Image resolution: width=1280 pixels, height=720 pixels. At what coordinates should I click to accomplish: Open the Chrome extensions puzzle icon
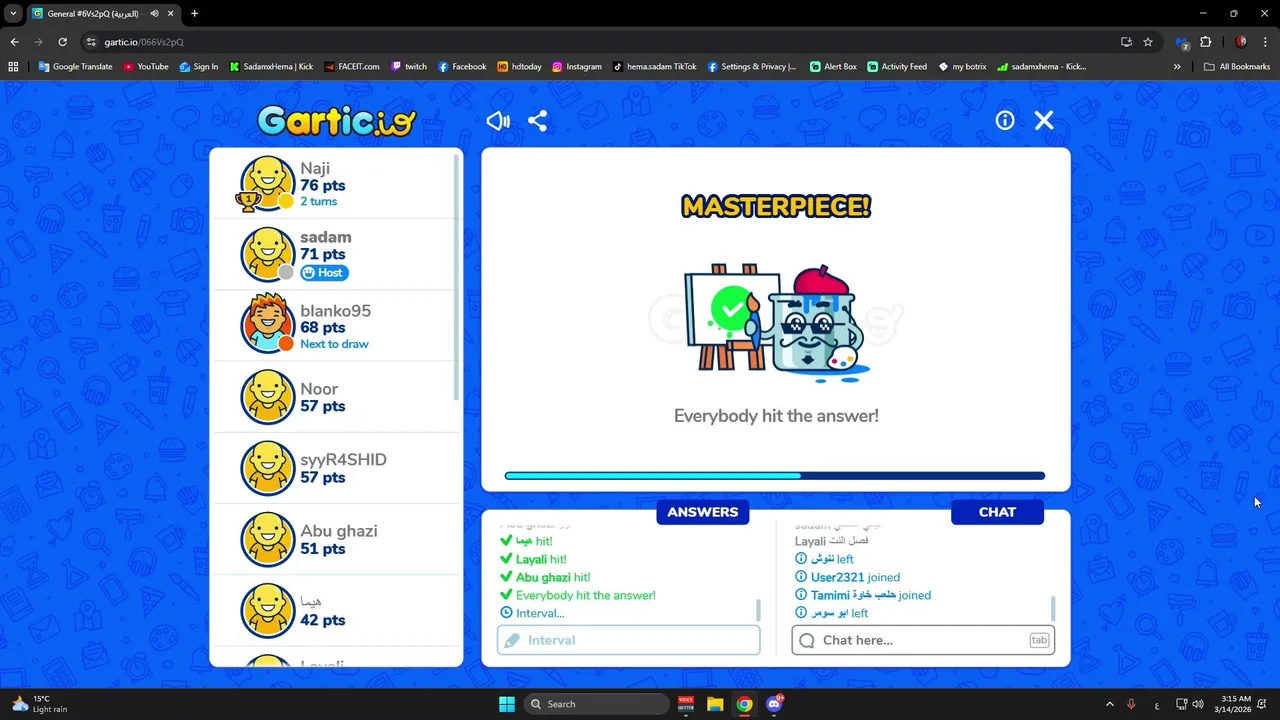click(x=1205, y=42)
